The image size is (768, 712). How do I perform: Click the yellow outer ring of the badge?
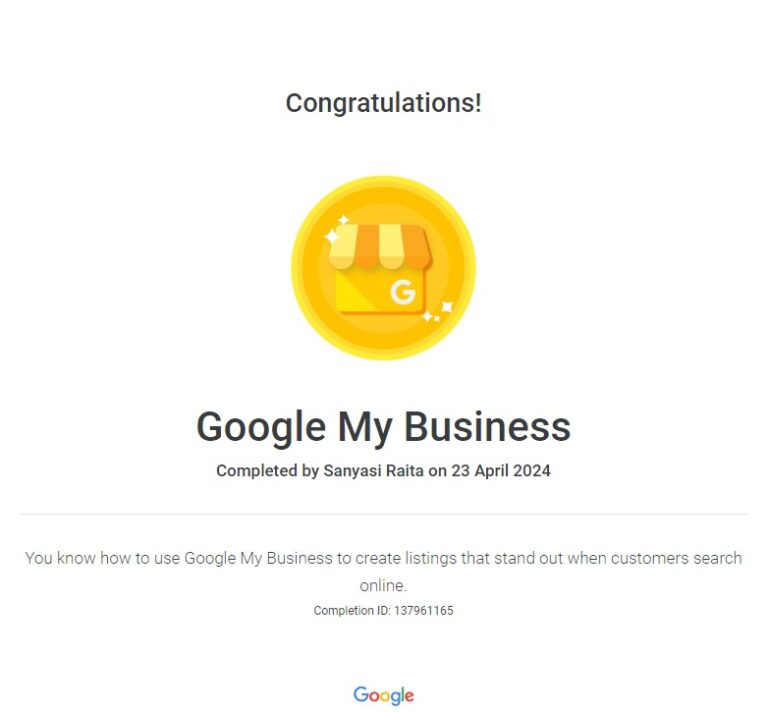(x=384, y=182)
